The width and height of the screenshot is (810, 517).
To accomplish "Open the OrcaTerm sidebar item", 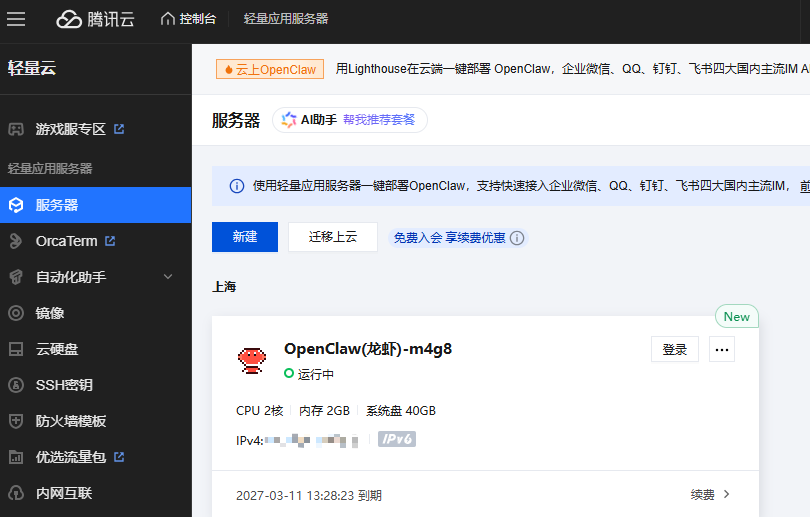I will coord(66,241).
